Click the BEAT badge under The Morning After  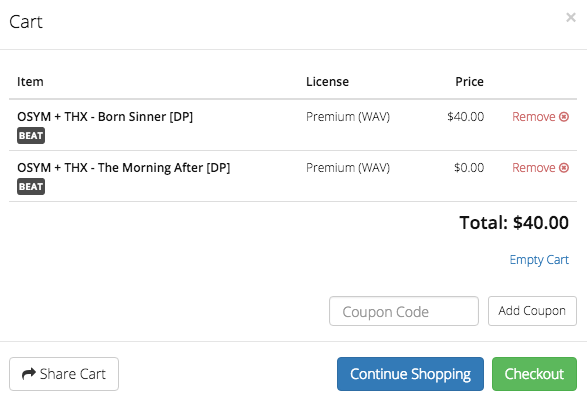click(x=31, y=187)
